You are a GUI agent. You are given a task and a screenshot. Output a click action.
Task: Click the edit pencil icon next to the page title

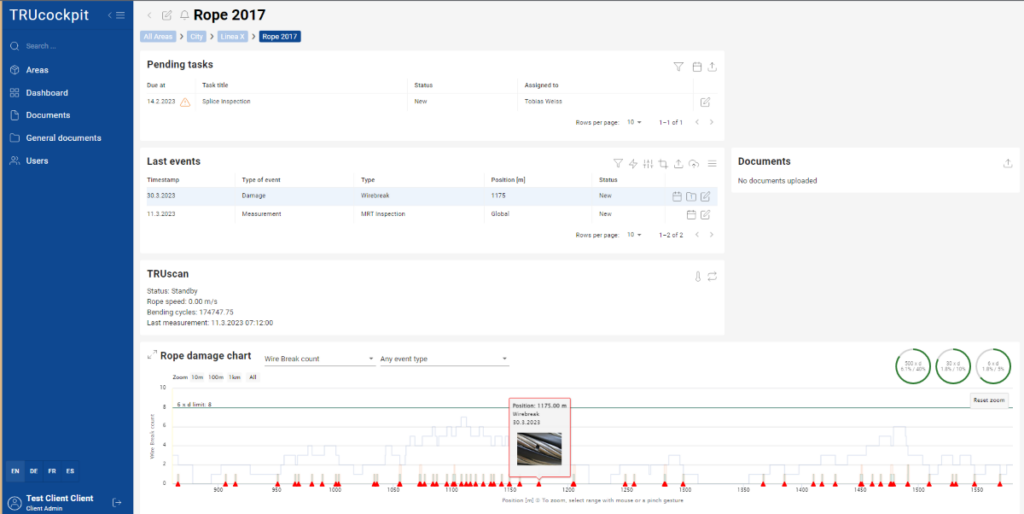[167, 16]
